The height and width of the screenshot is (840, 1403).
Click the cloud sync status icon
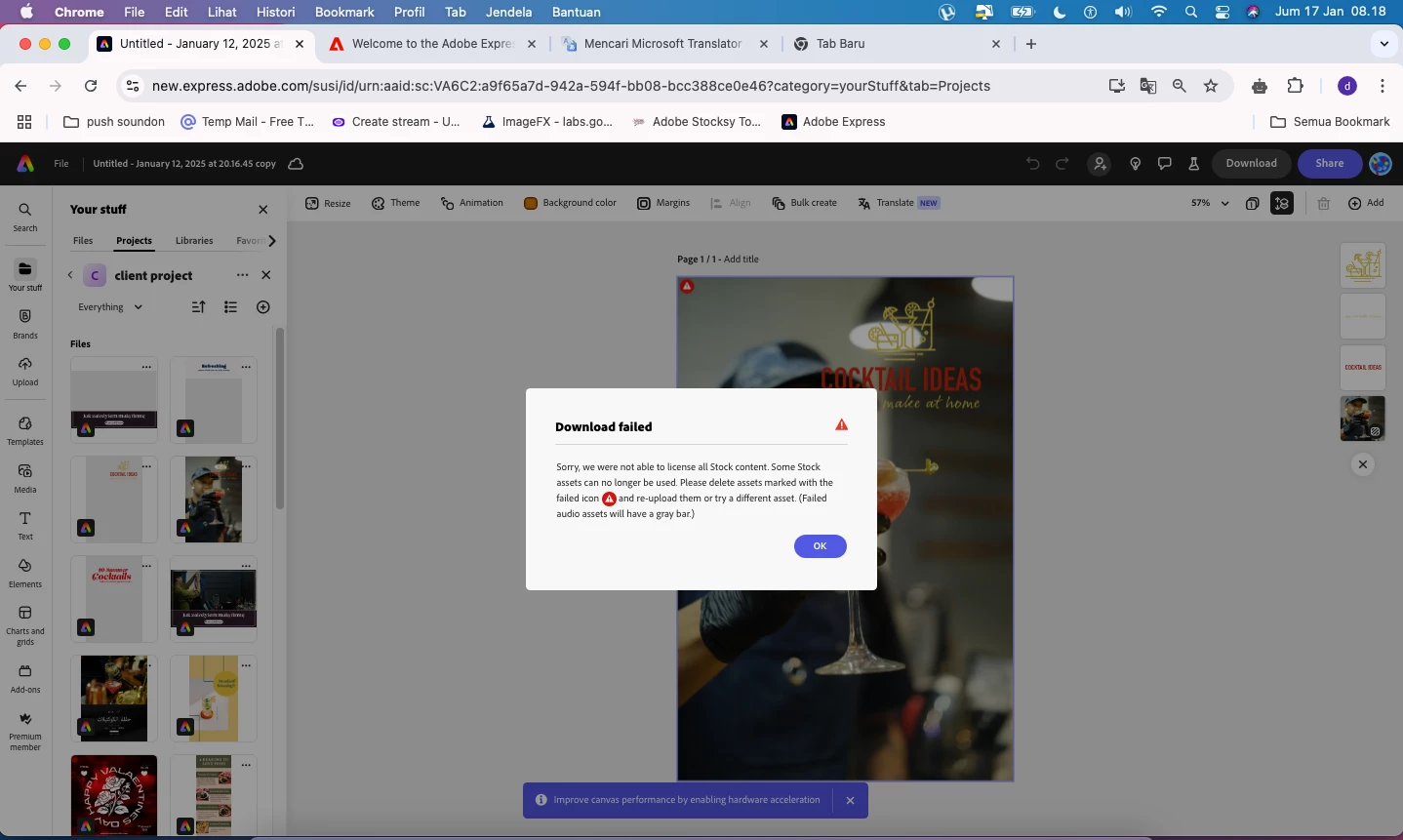[x=296, y=164]
